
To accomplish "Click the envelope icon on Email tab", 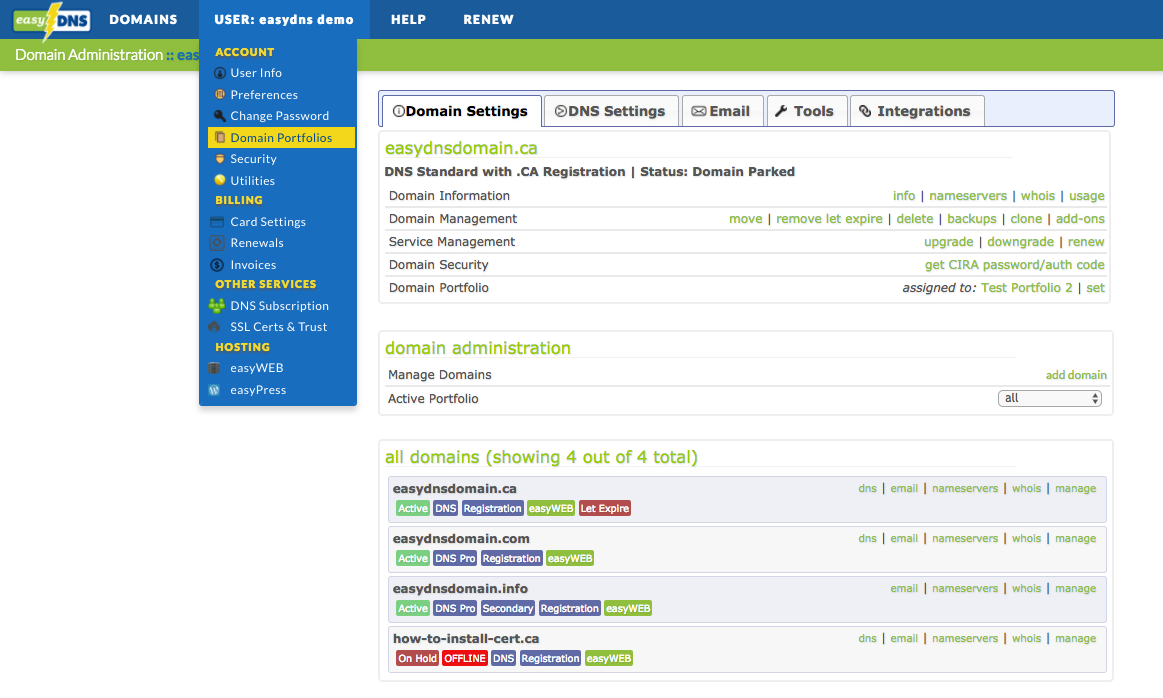I will coord(699,111).
